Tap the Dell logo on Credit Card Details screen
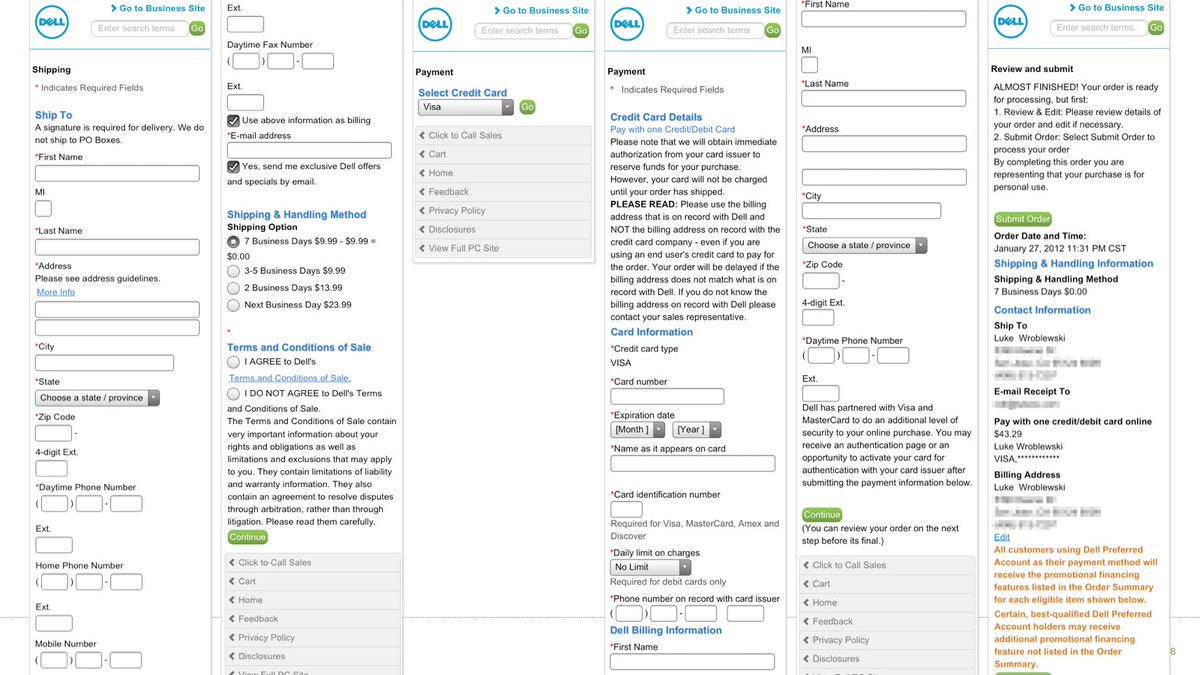Screen dimensions: 1200x675 click(627, 23)
